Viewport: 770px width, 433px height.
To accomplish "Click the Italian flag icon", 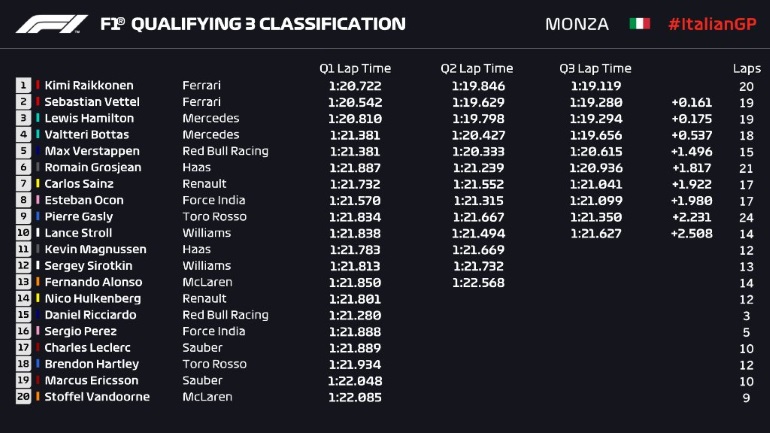I will coord(639,24).
